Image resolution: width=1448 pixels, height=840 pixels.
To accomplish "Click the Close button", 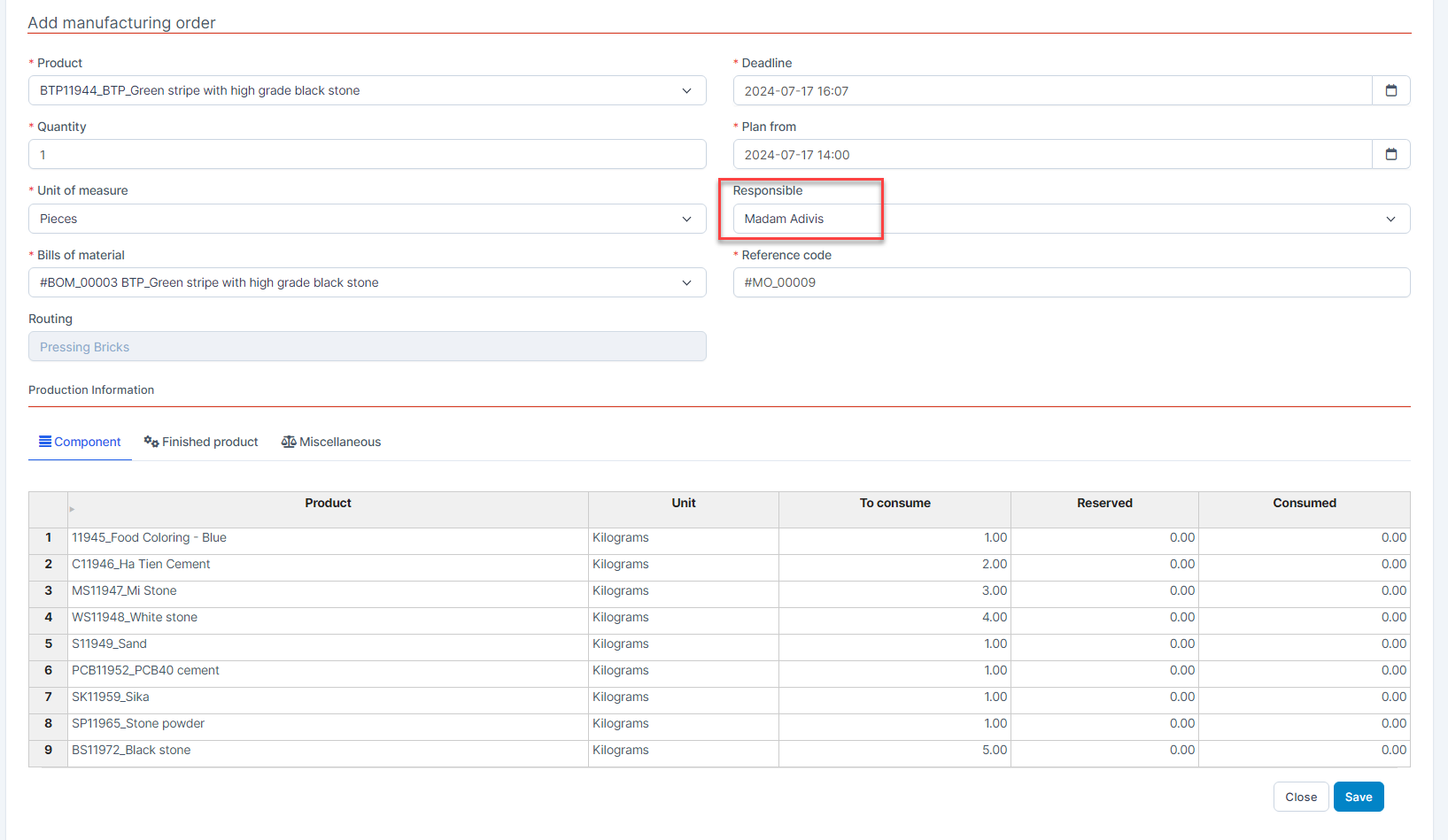I will pyautogui.click(x=1300, y=797).
